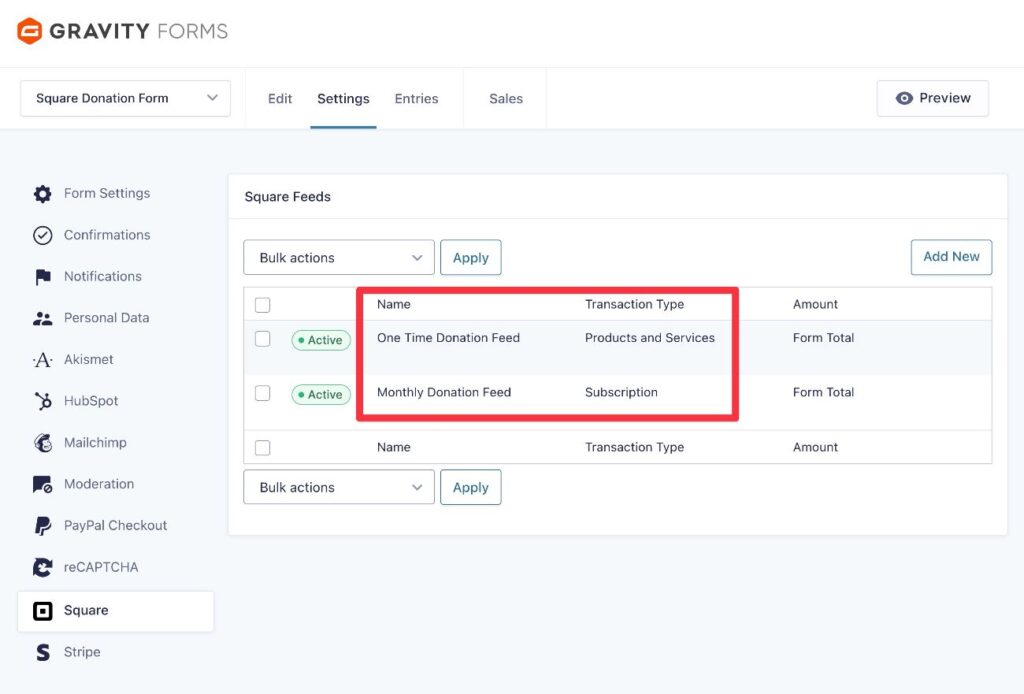
Task: Click the Form Settings gear icon
Action: pos(42,194)
